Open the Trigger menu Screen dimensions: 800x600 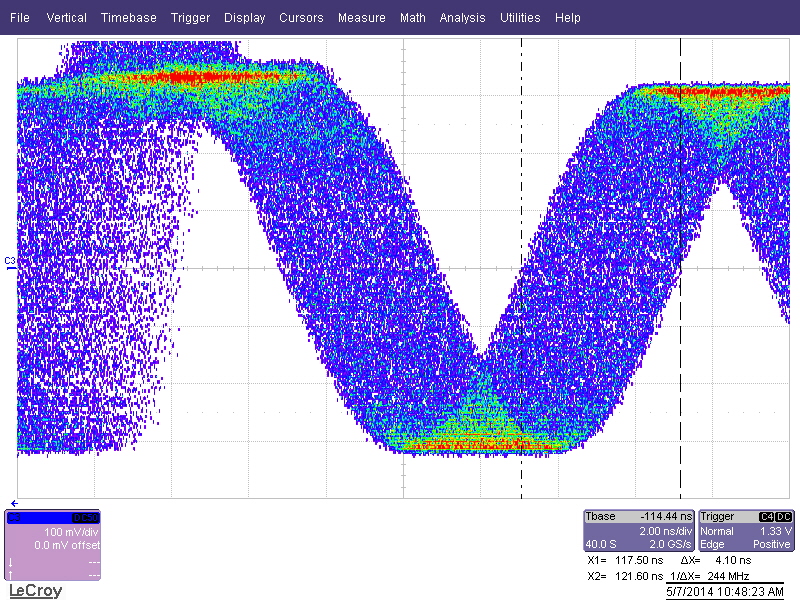pyautogui.click(x=190, y=18)
